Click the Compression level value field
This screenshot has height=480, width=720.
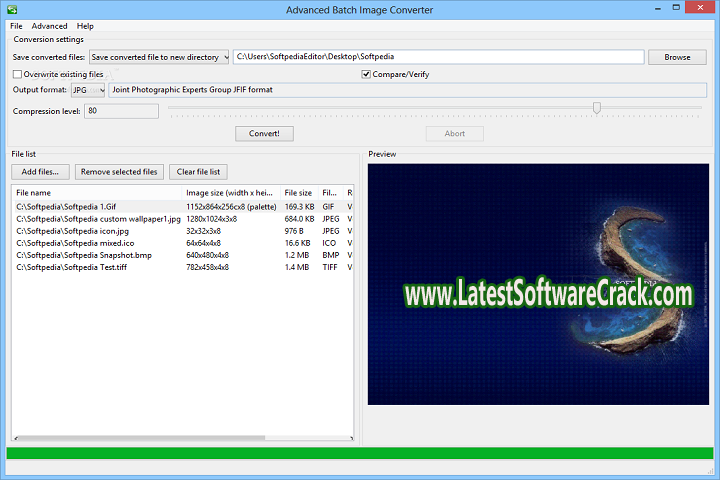[x=121, y=111]
